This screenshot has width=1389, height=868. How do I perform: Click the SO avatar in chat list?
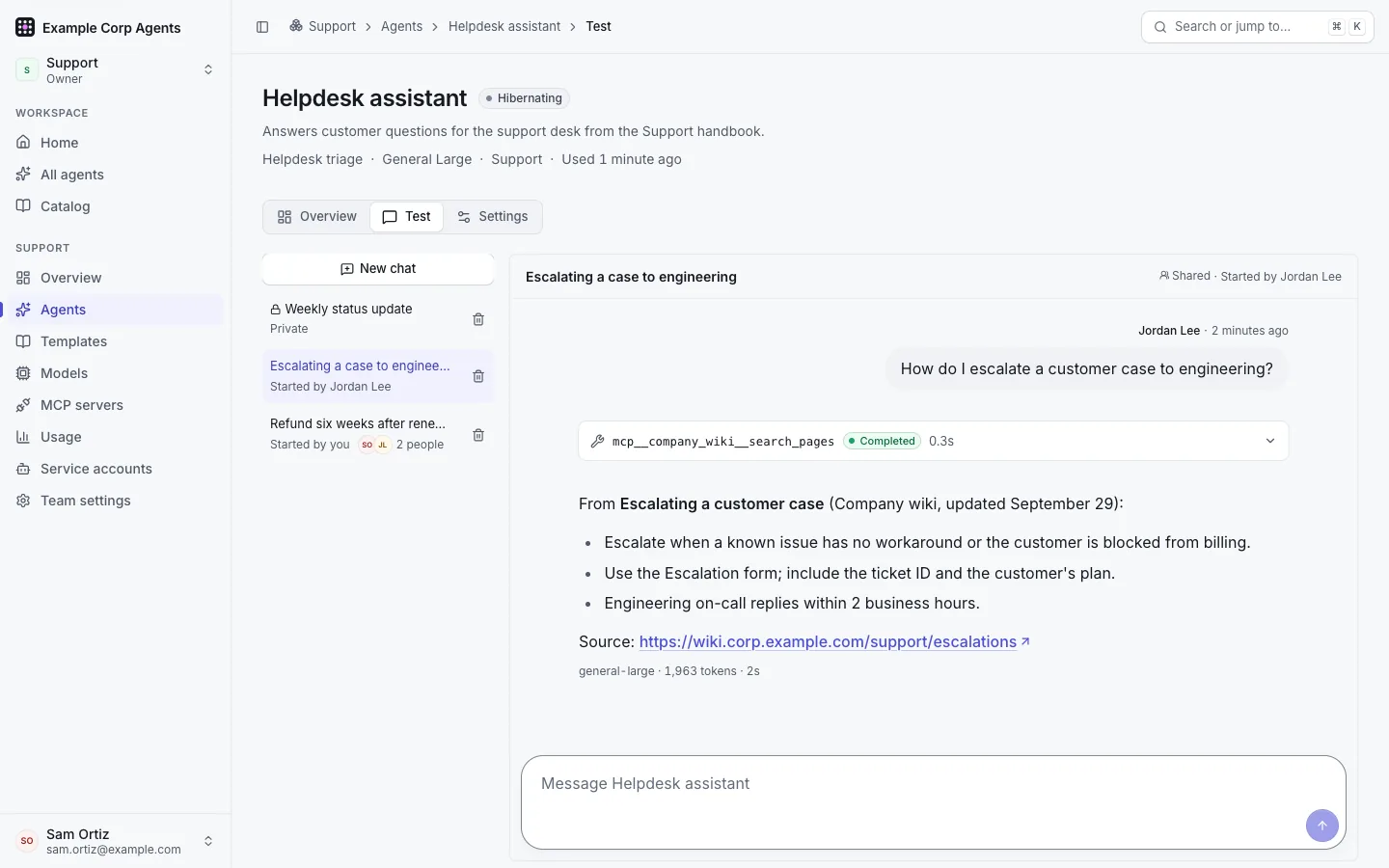coord(367,445)
